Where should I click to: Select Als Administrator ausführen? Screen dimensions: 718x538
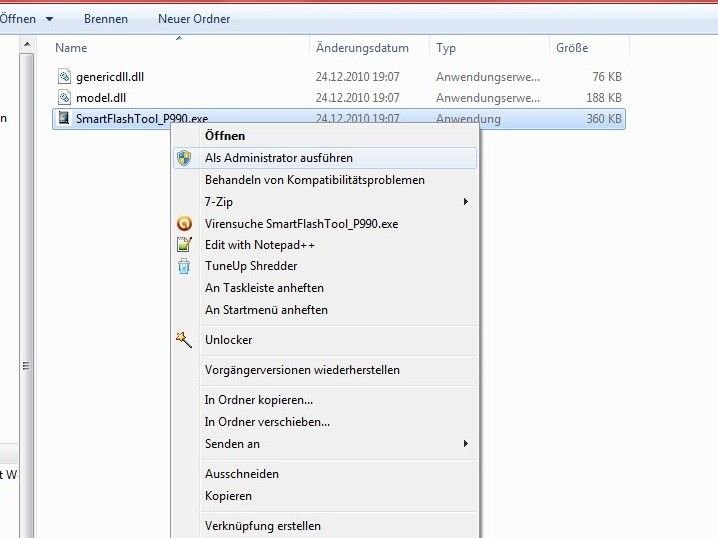(x=325, y=158)
